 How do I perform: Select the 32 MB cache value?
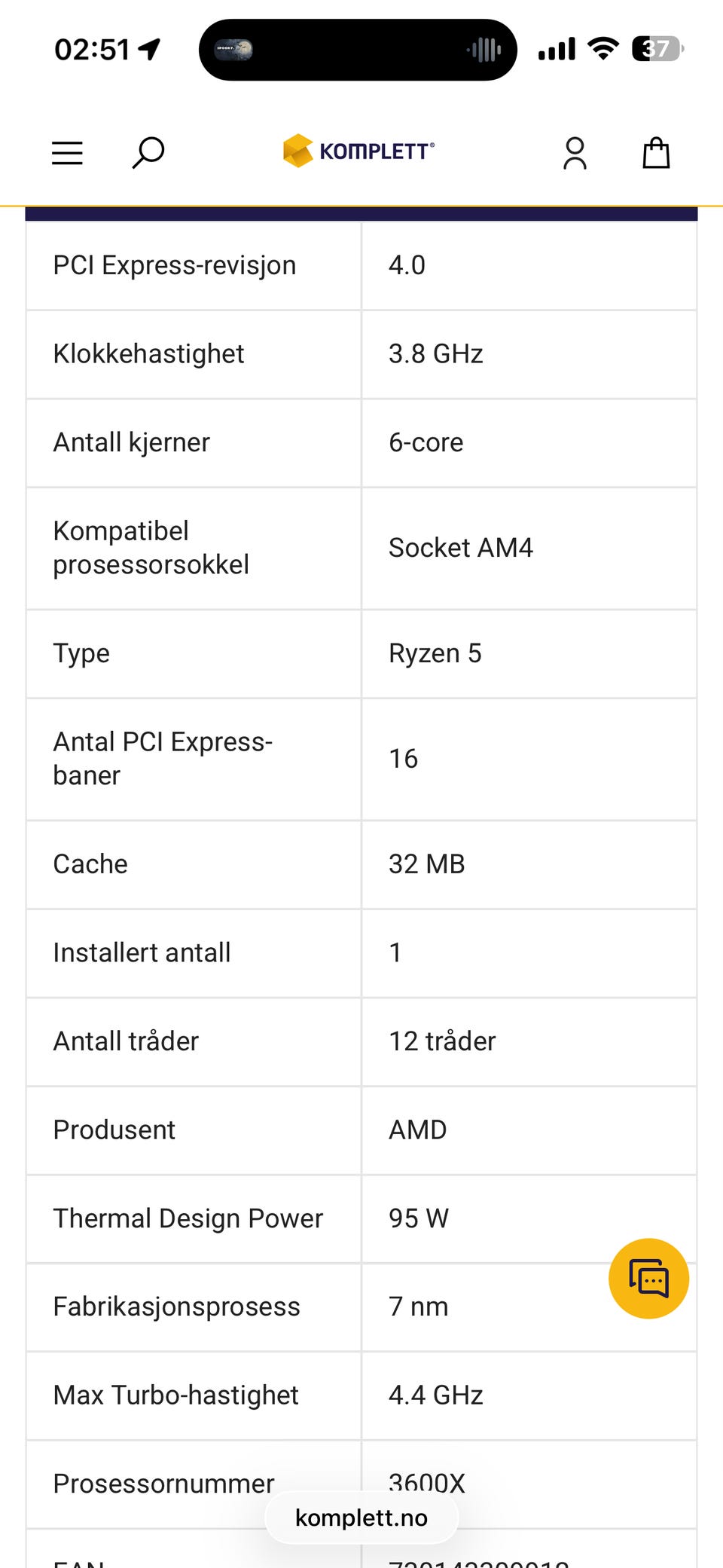click(x=426, y=864)
